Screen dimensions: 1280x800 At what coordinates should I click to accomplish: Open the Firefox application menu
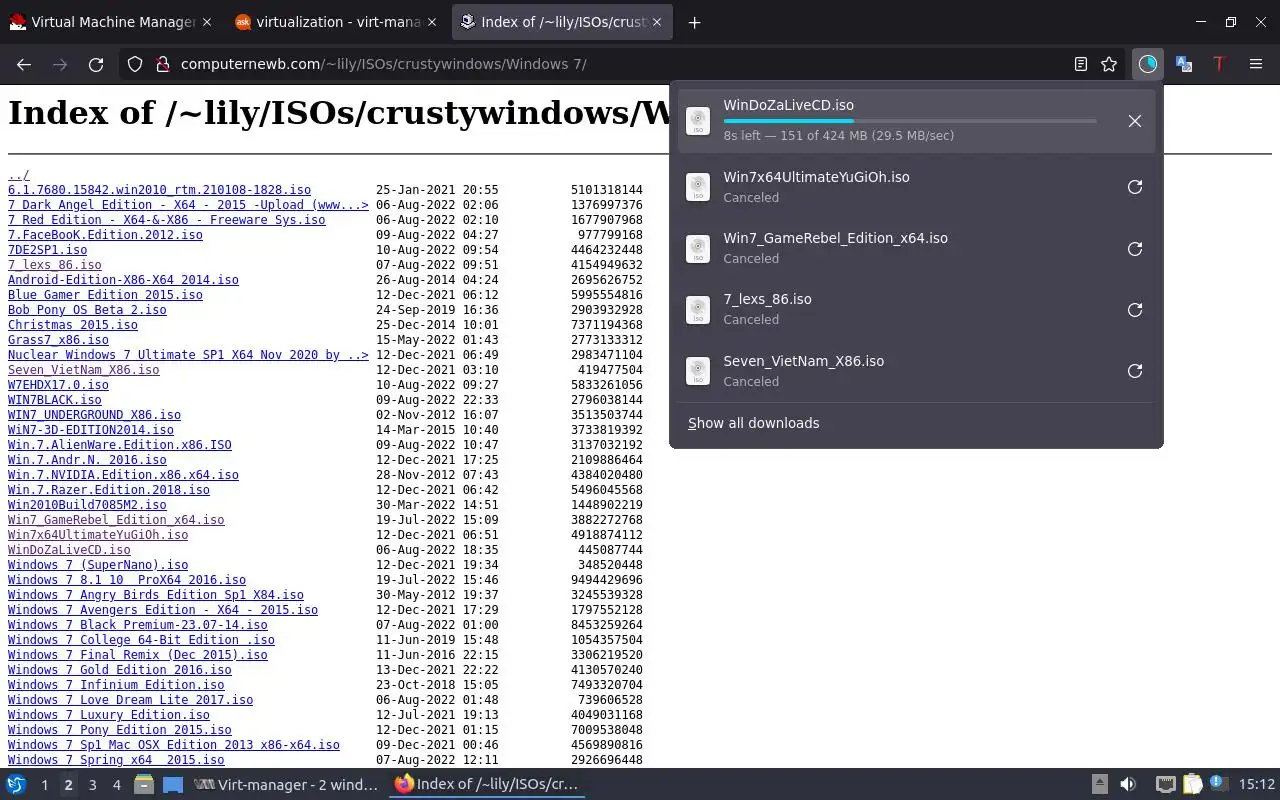[x=1256, y=64]
